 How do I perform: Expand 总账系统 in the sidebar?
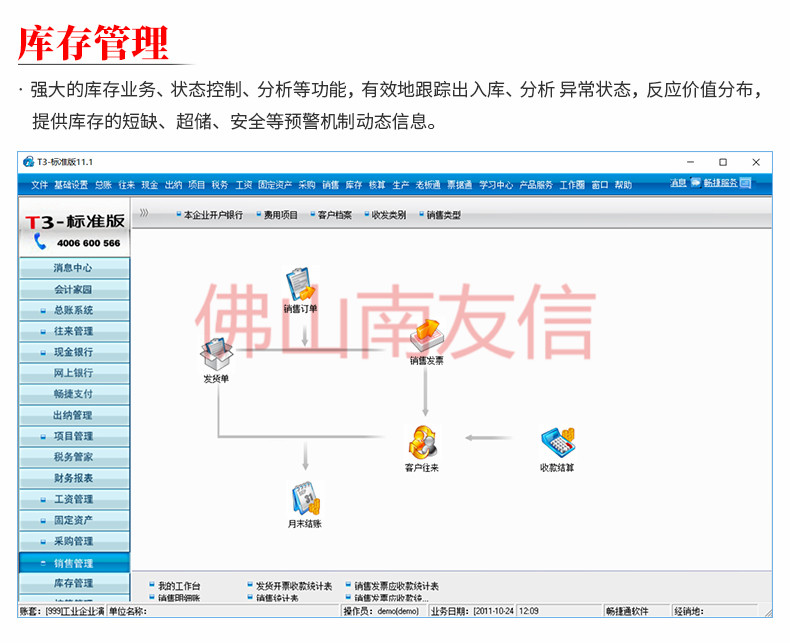point(43,311)
